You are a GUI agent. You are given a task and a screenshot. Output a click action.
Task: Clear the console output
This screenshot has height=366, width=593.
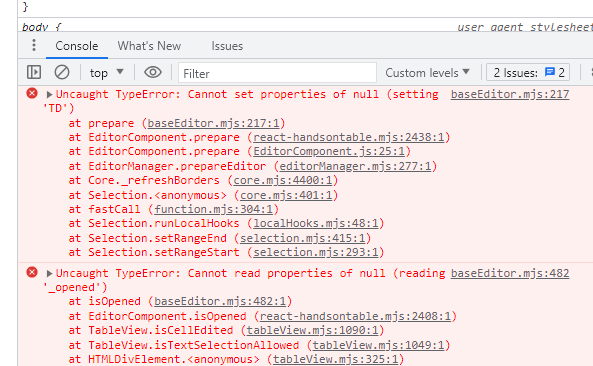(x=62, y=72)
